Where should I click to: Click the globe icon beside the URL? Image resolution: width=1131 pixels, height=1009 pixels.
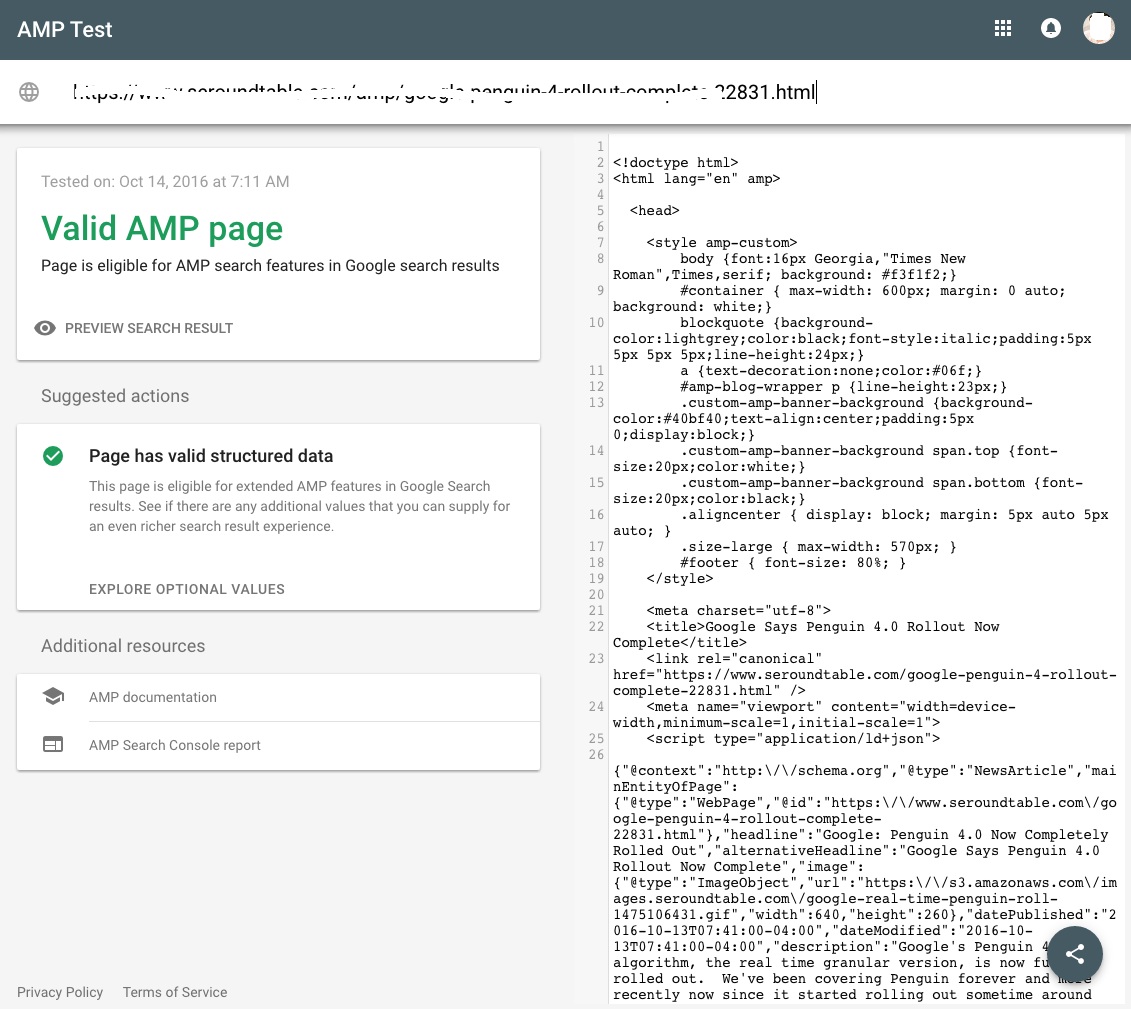pos(29,92)
